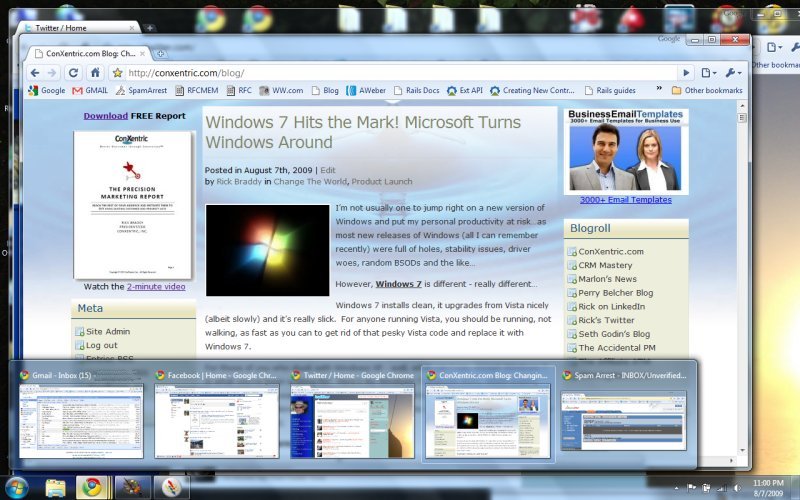Viewport: 800px width, 500px height.
Task: Click the Go arrow beside the address bar
Action: [x=686, y=73]
